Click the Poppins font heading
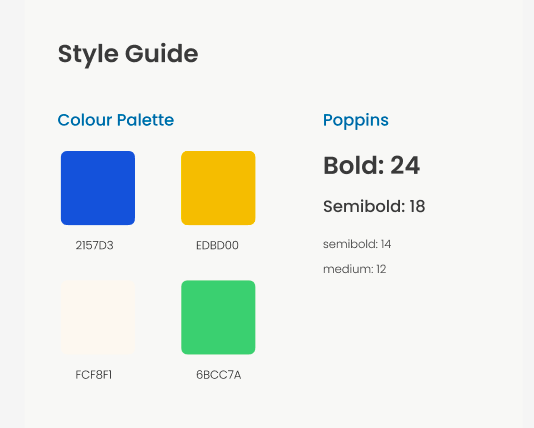Screen dimensions: 534x428 point(356,121)
